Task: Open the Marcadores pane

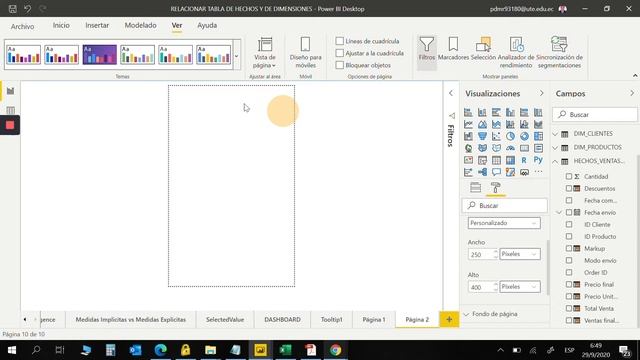Action: click(x=453, y=49)
